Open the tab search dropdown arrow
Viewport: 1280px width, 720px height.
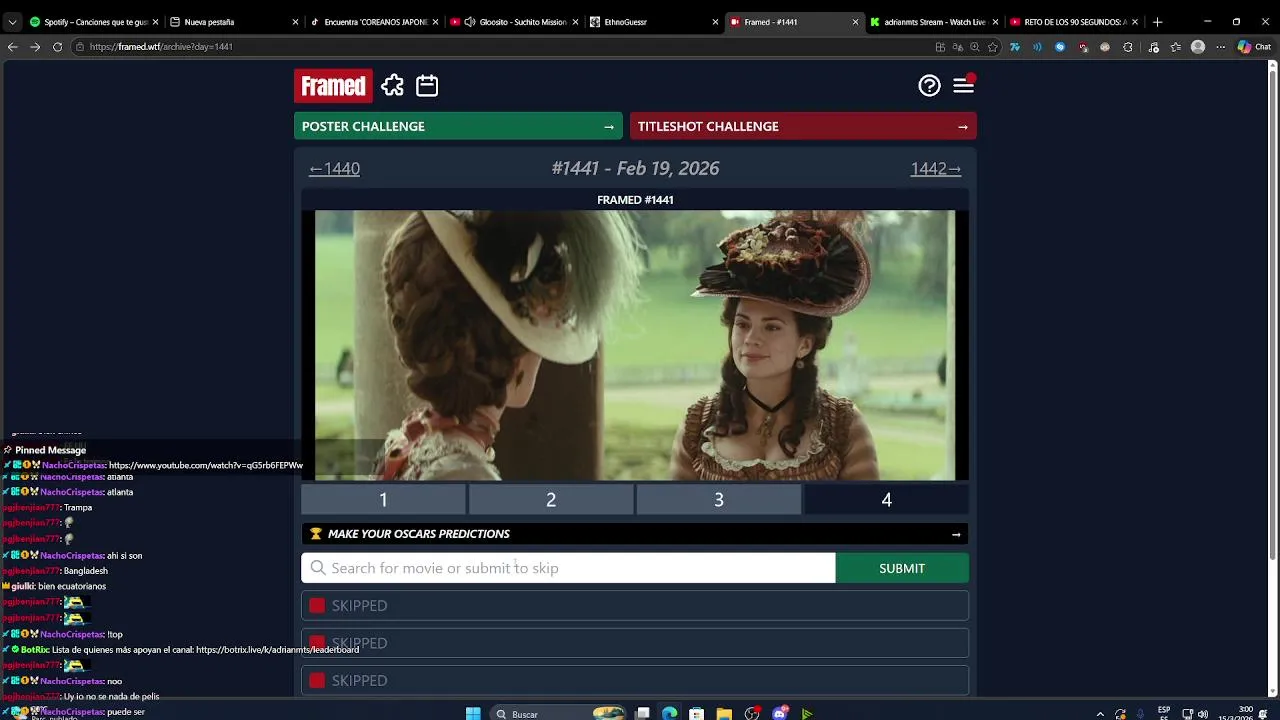11,22
